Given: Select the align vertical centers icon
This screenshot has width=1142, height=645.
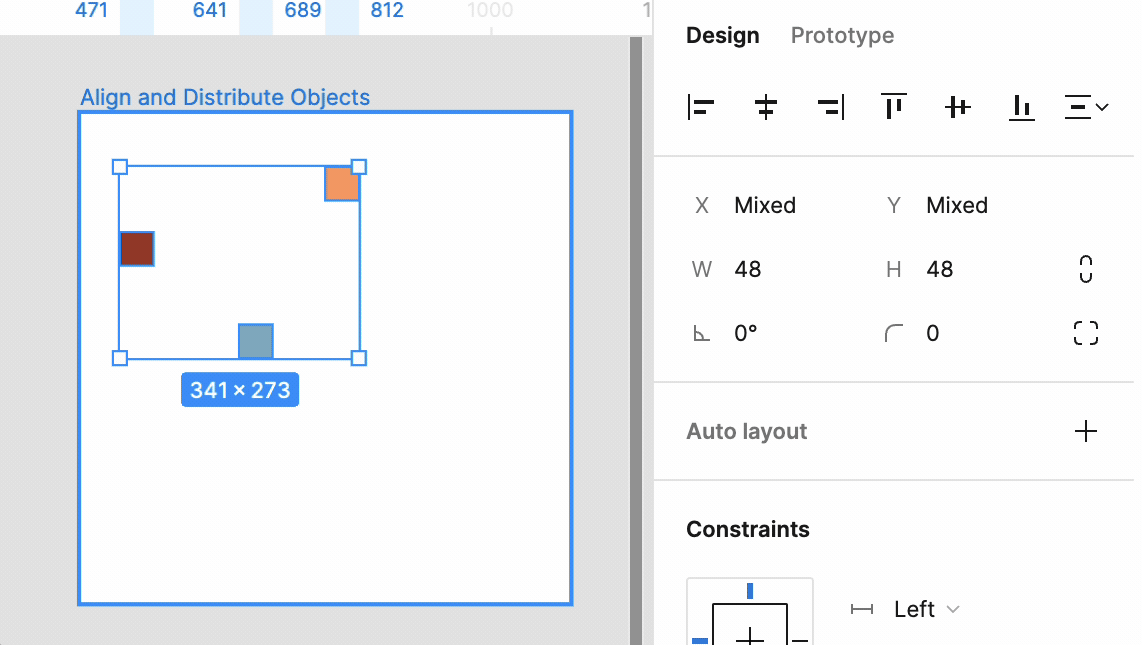Looking at the screenshot, I should click(957, 107).
